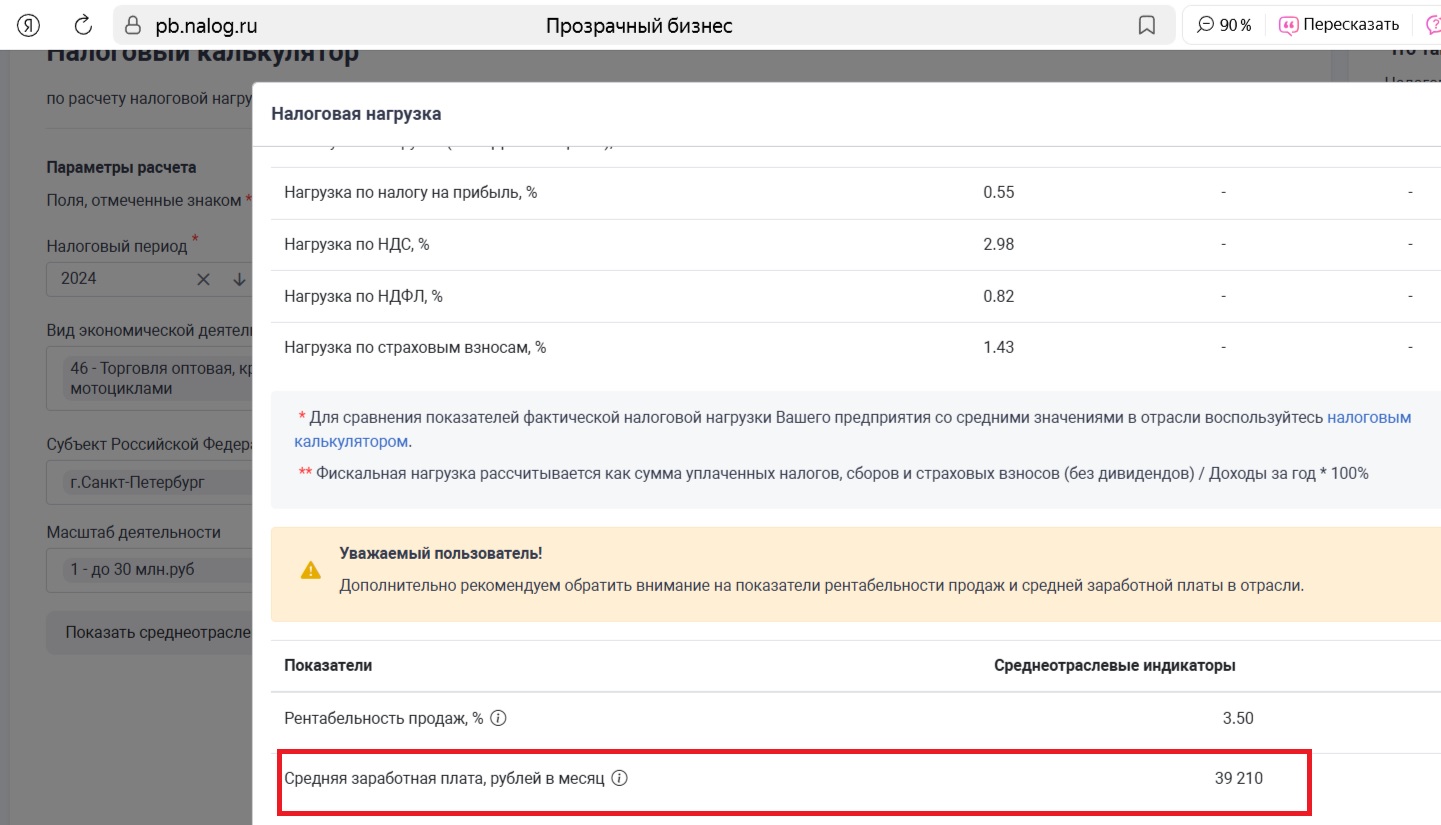The image size is (1441, 825).
Task: Click info icon next to Рентабельность продаж
Action: tap(498, 718)
